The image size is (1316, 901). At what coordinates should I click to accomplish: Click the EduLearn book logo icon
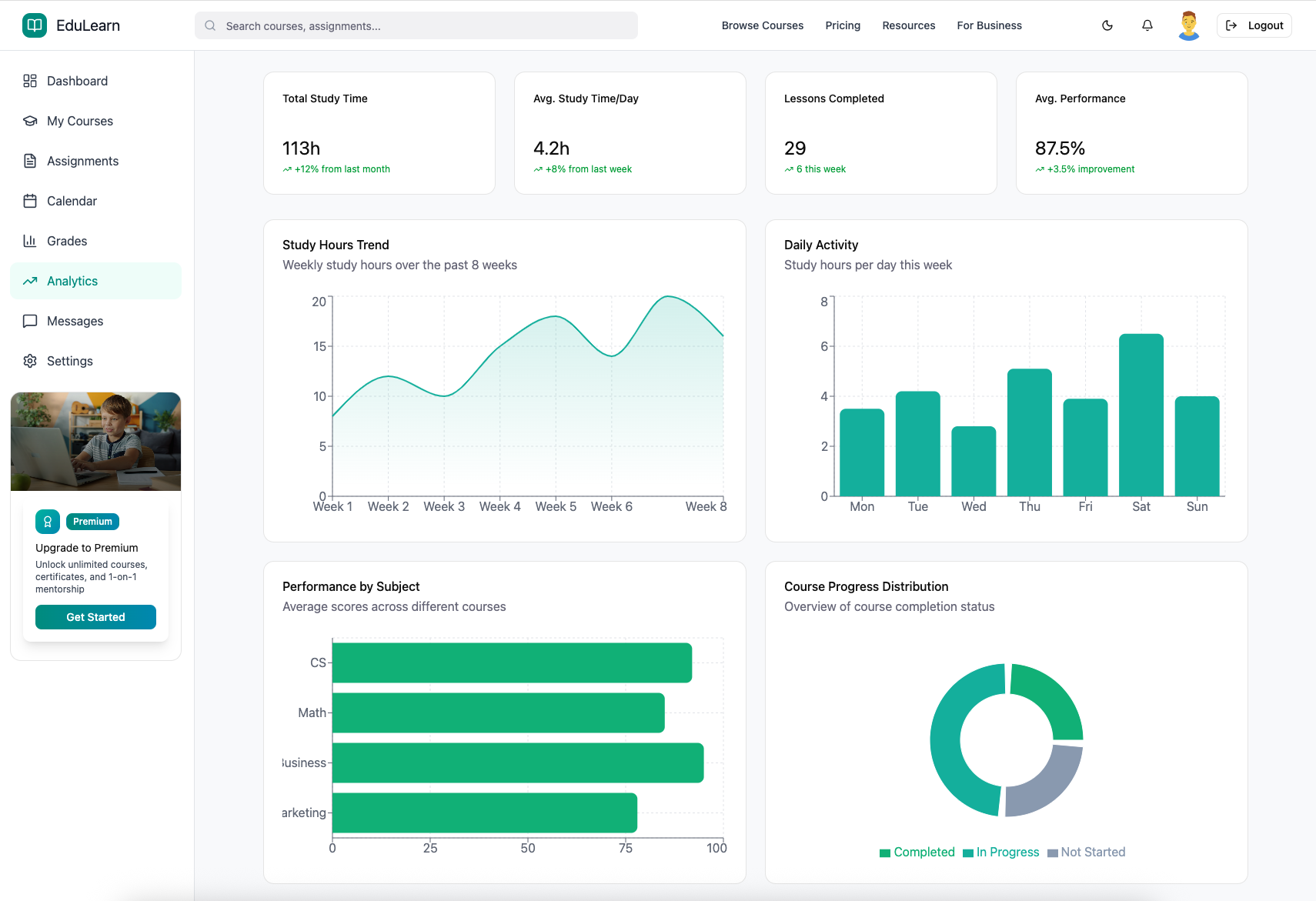click(x=35, y=25)
